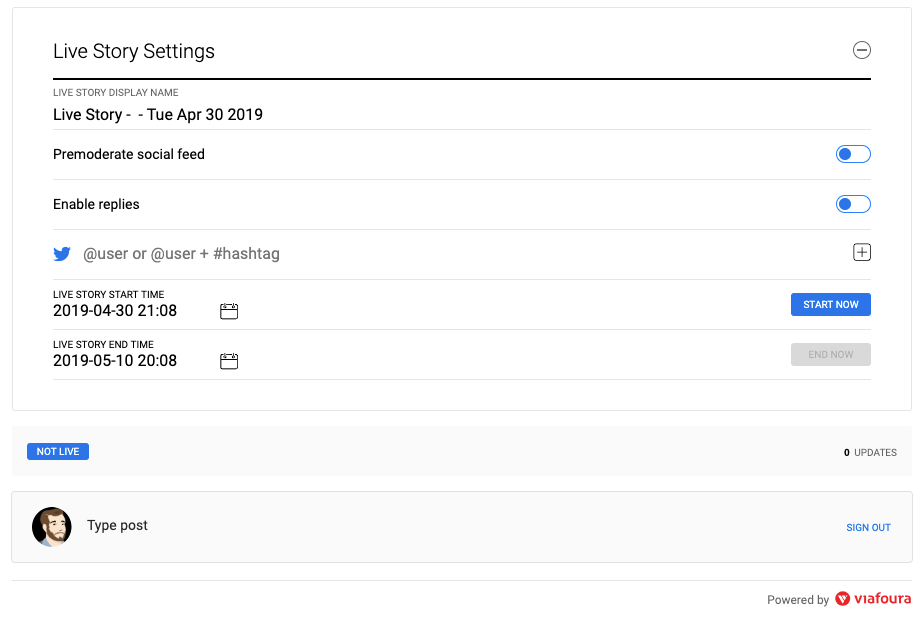Click the Live Story start time value
This screenshot has height=621, width=922.
point(115,311)
